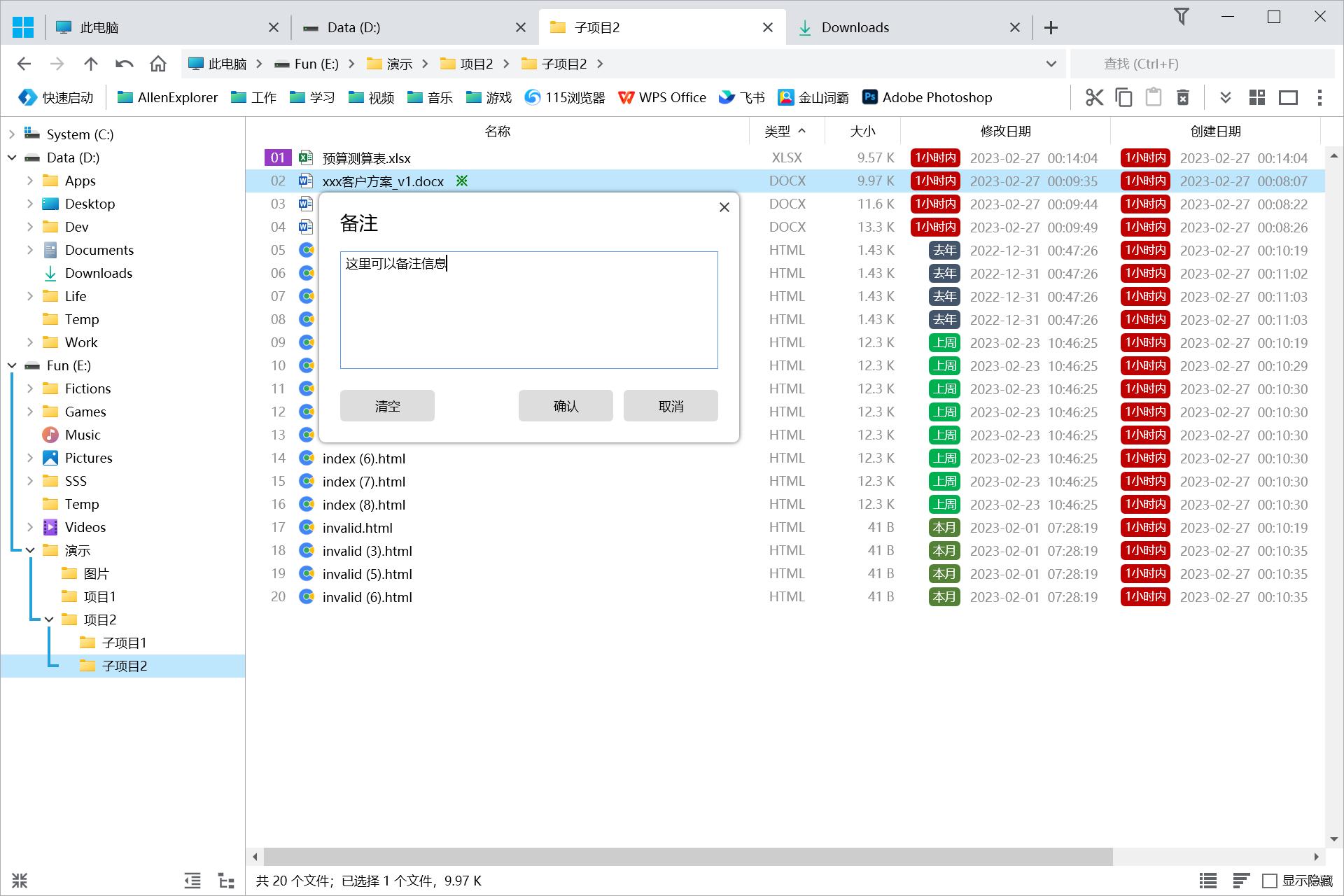Collapse the Fun (E:) drive tree node
Image resolution: width=1344 pixels, height=896 pixels.
tap(12, 365)
